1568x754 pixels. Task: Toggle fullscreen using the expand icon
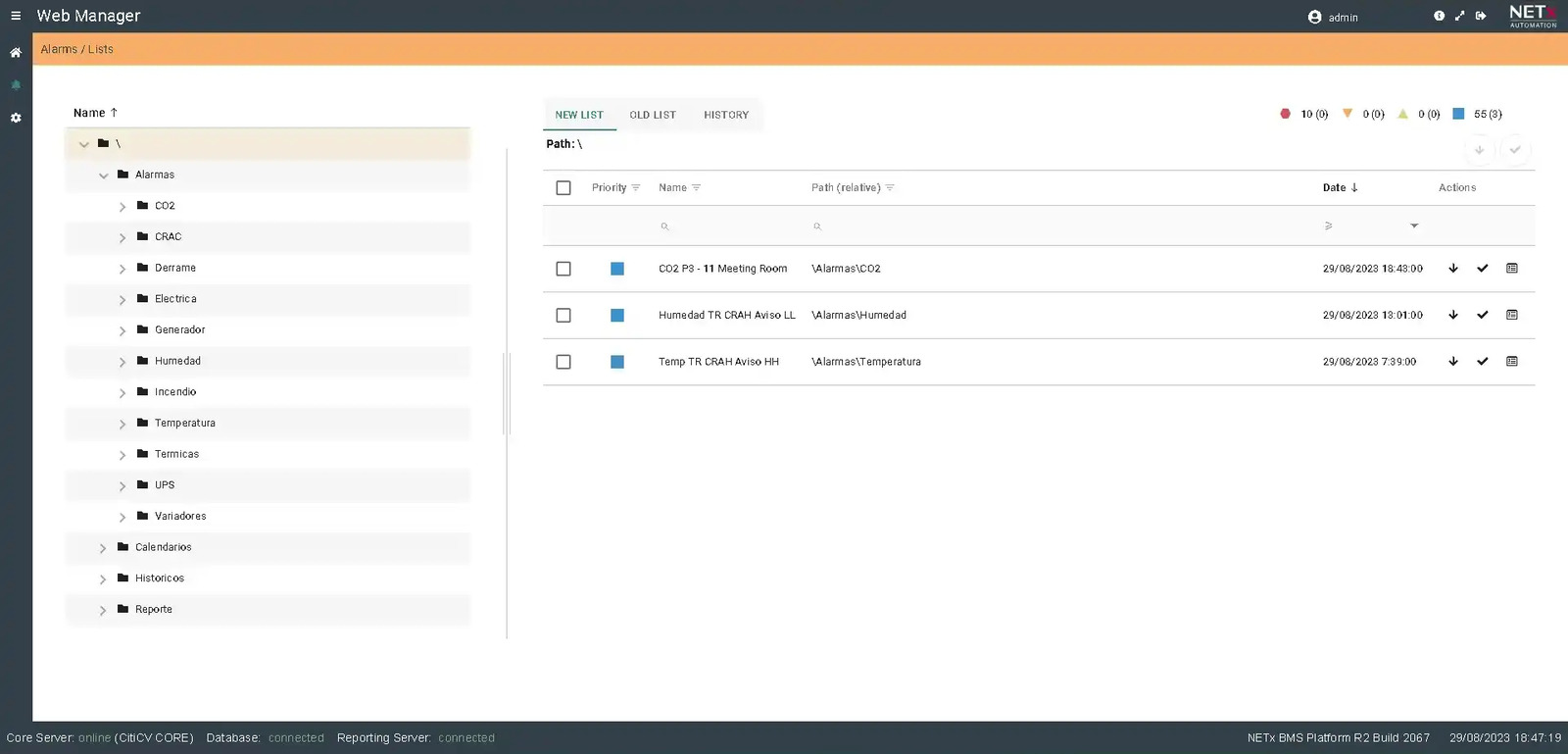1459,16
